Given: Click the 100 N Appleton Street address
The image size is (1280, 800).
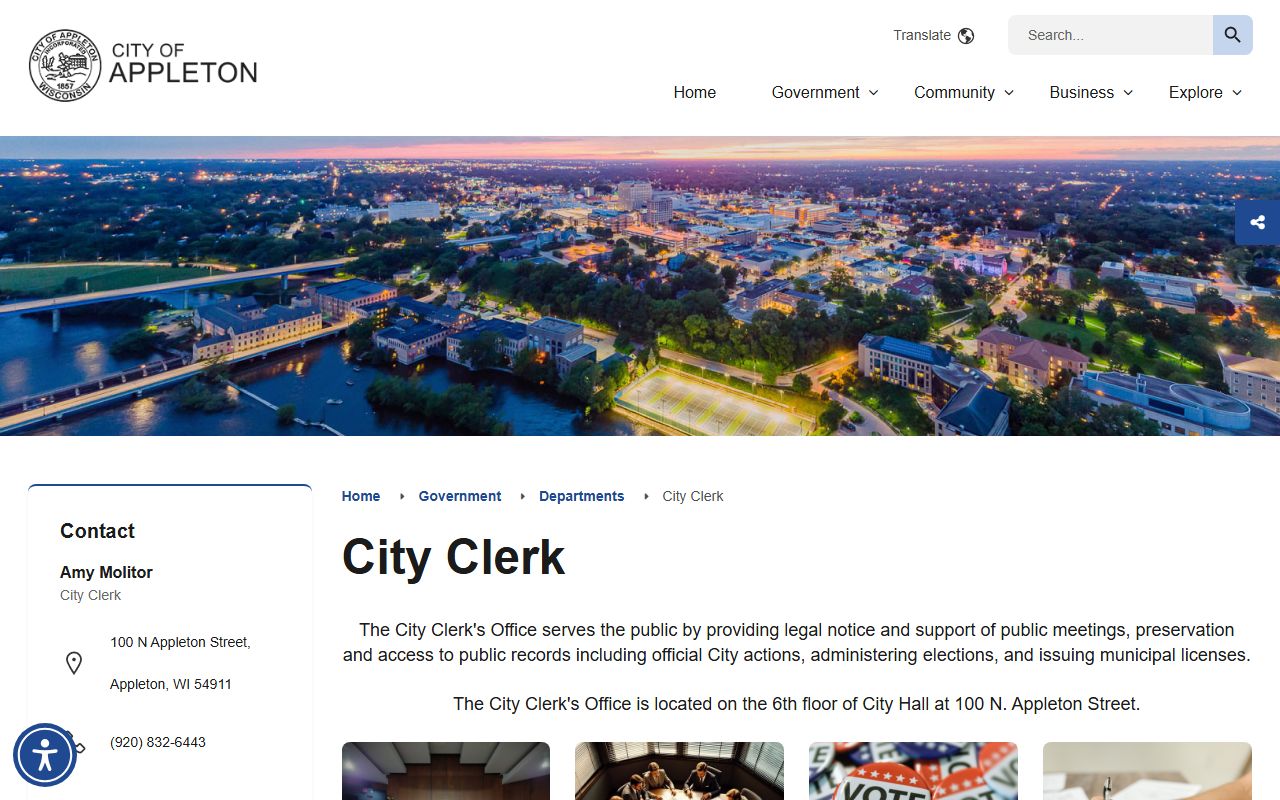Looking at the screenshot, I should click(x=180, y=642).
